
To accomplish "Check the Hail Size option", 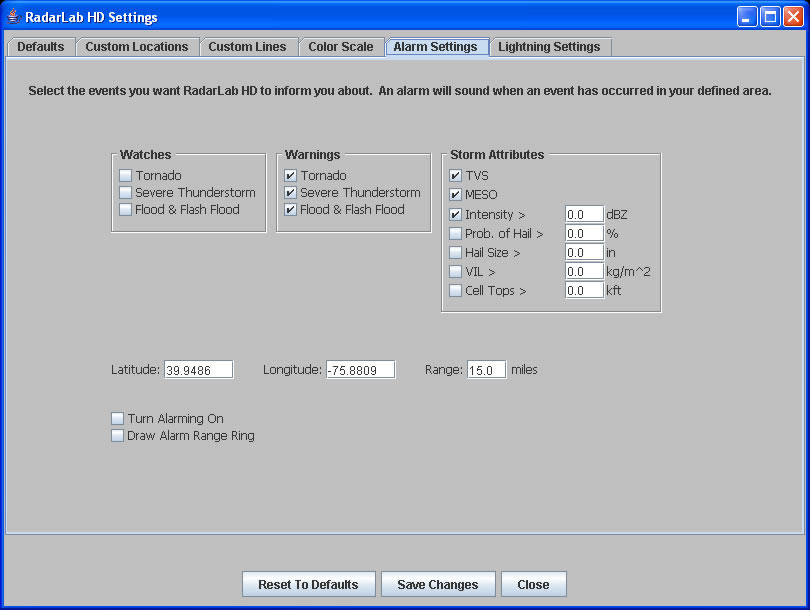I will pyautogui.click(x=455, y=253).
